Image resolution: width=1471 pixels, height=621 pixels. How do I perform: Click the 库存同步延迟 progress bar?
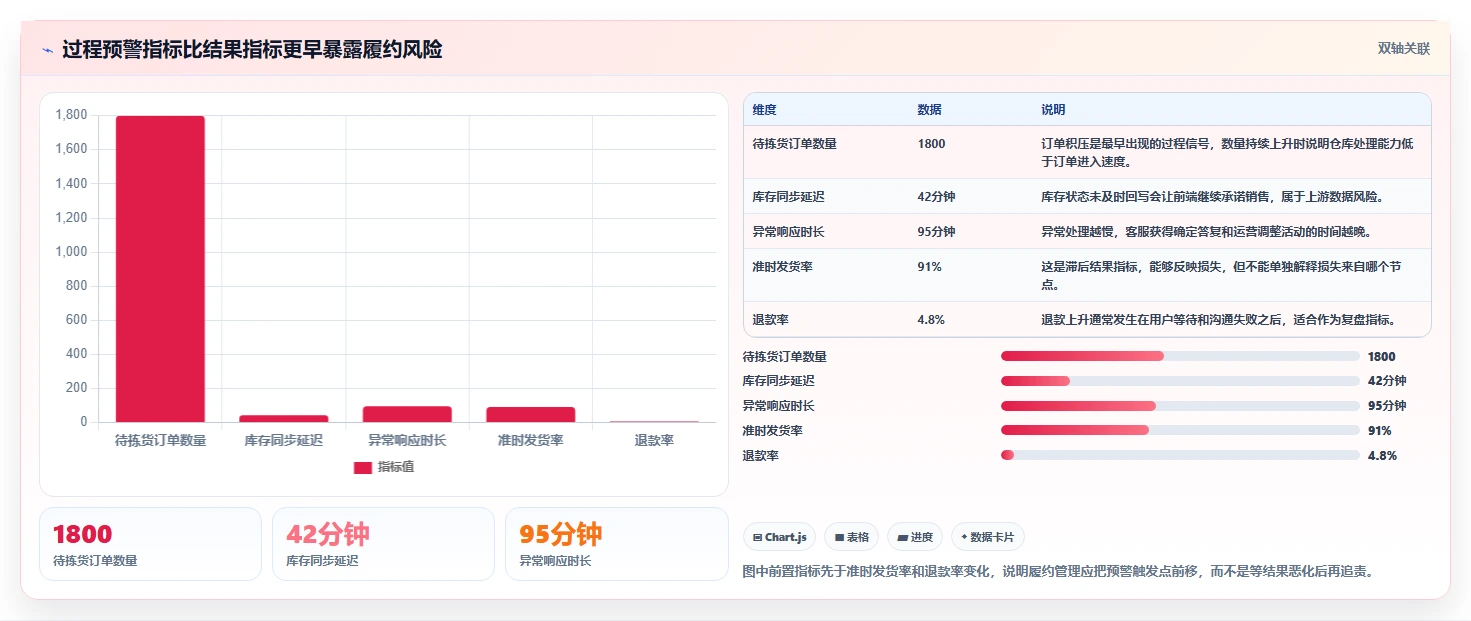coord(1180,381)
